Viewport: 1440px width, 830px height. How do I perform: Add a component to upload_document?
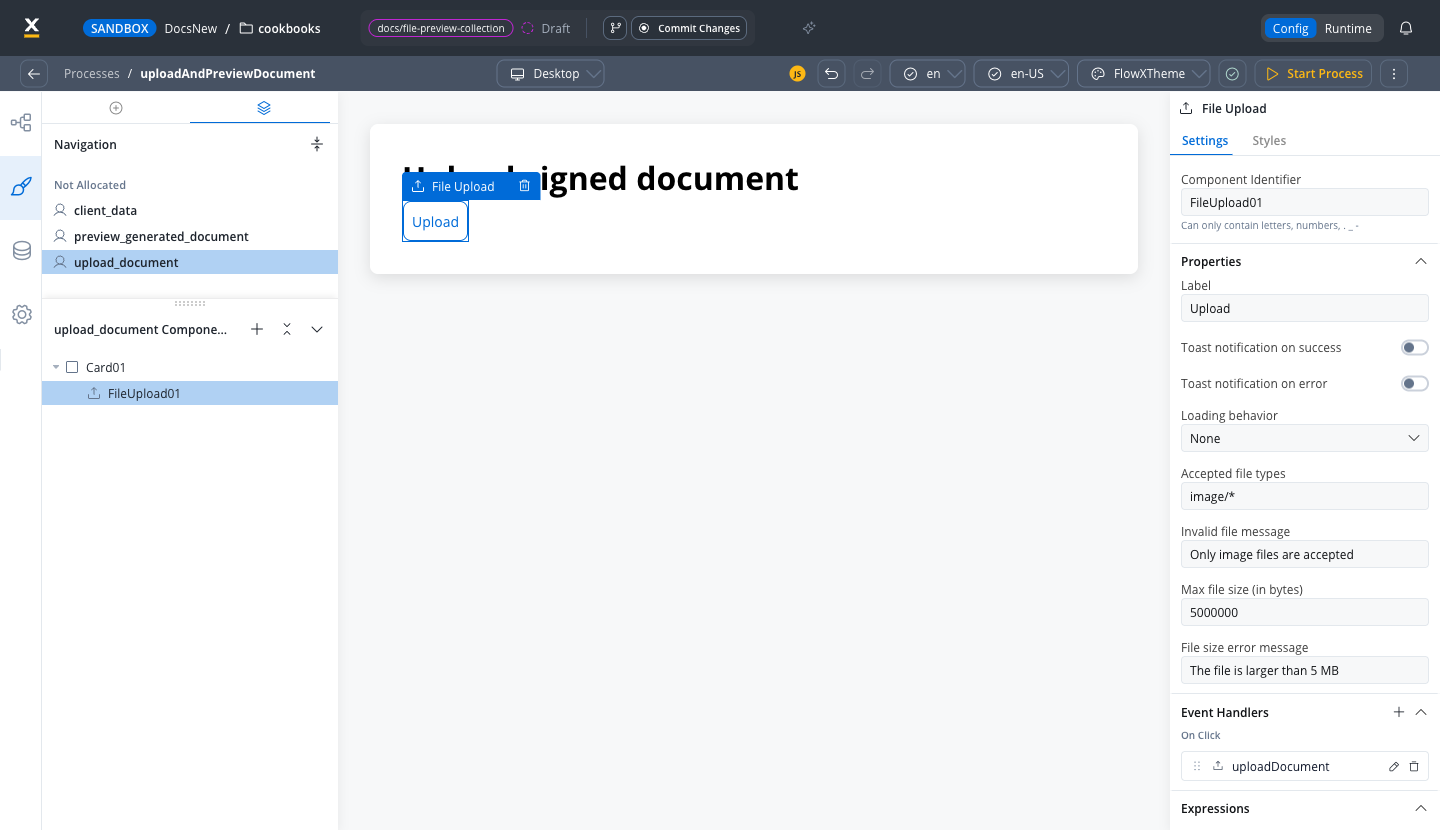(x=257, y=329)
